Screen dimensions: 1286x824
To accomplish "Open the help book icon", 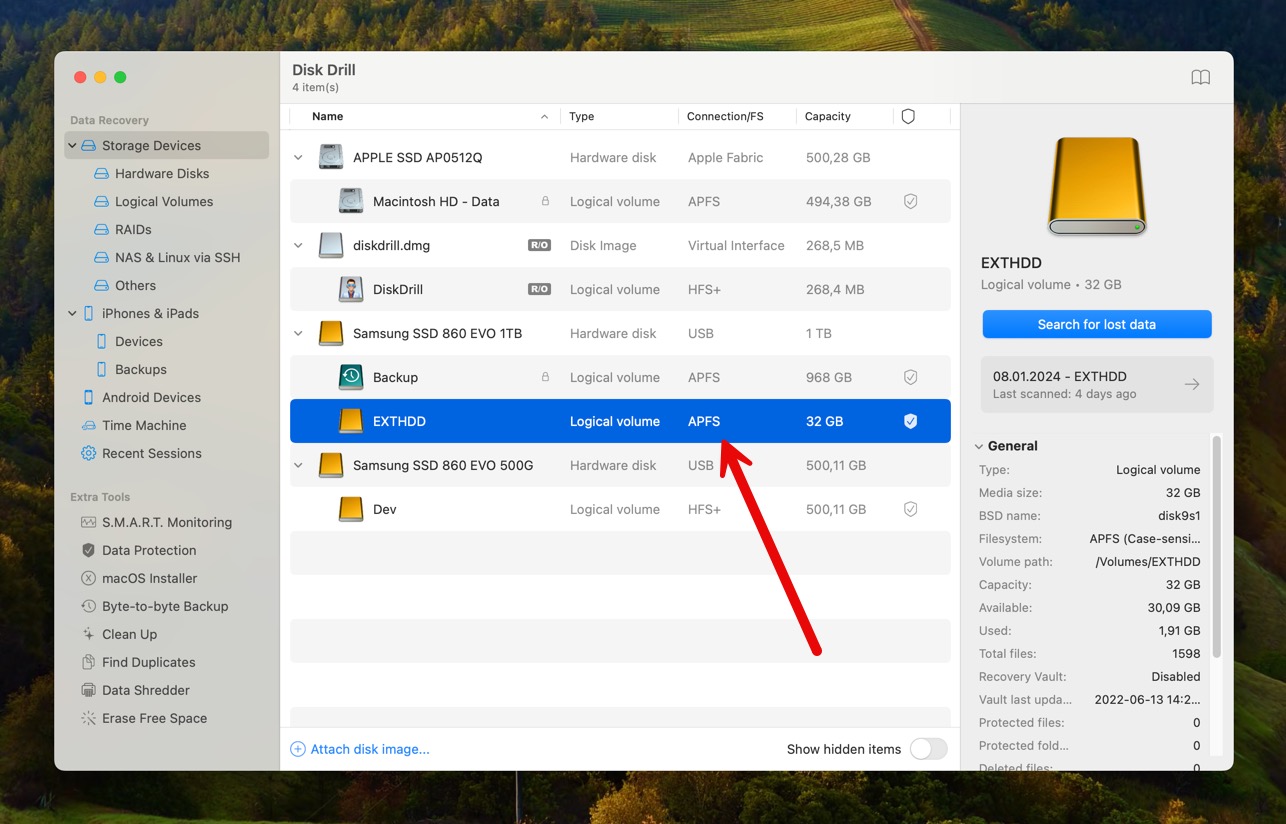I will coord(1200,78).
